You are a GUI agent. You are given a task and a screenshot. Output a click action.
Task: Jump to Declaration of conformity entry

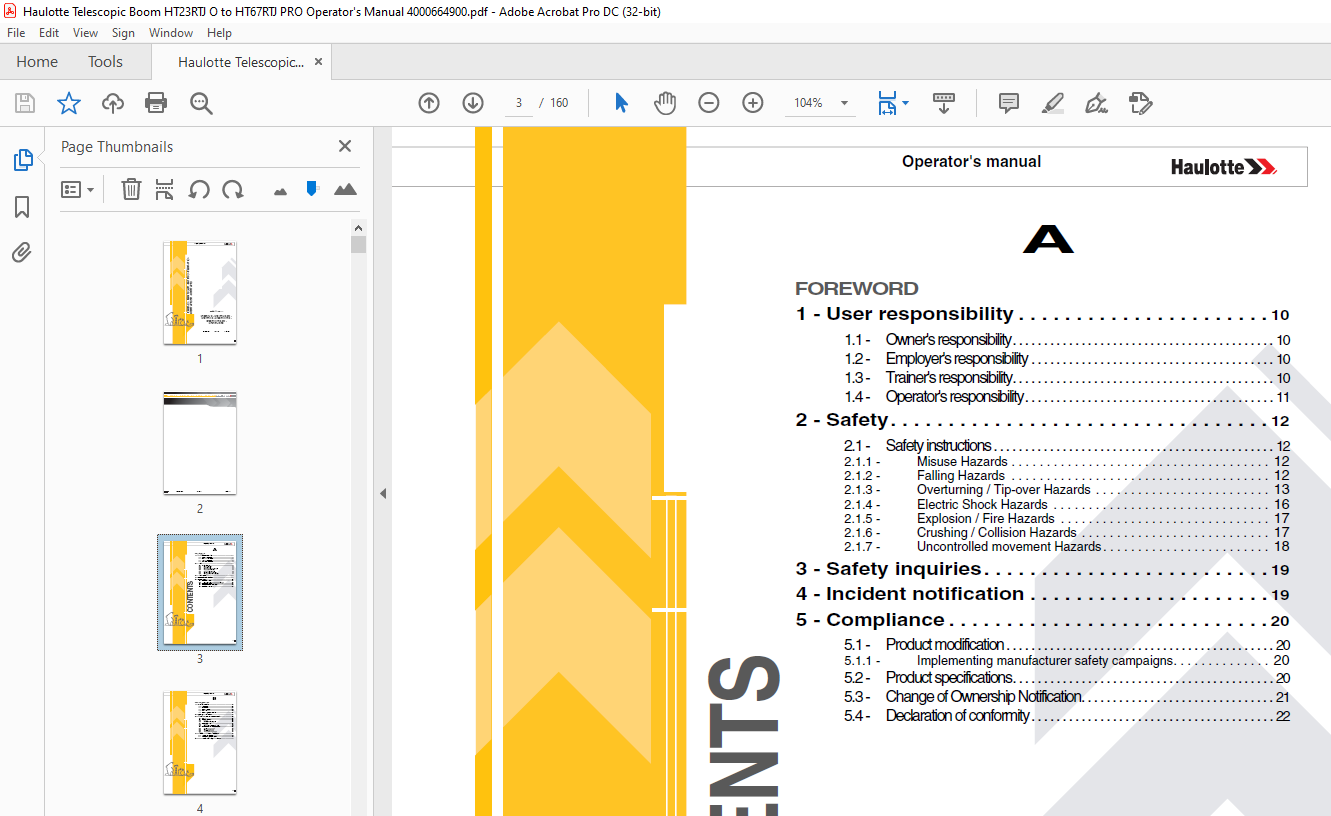point(1067,716)
